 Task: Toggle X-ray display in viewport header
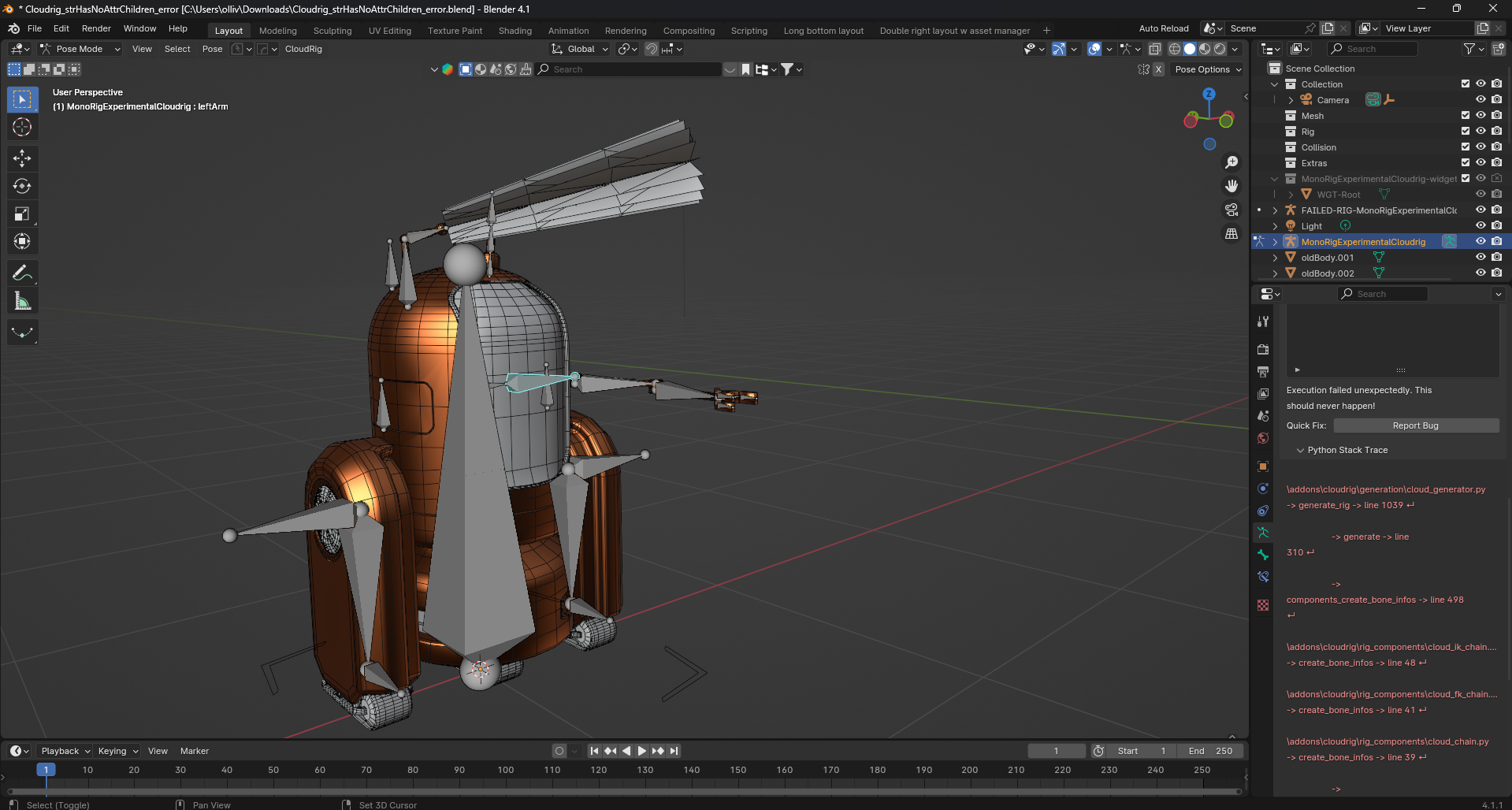coord(1154,49)
